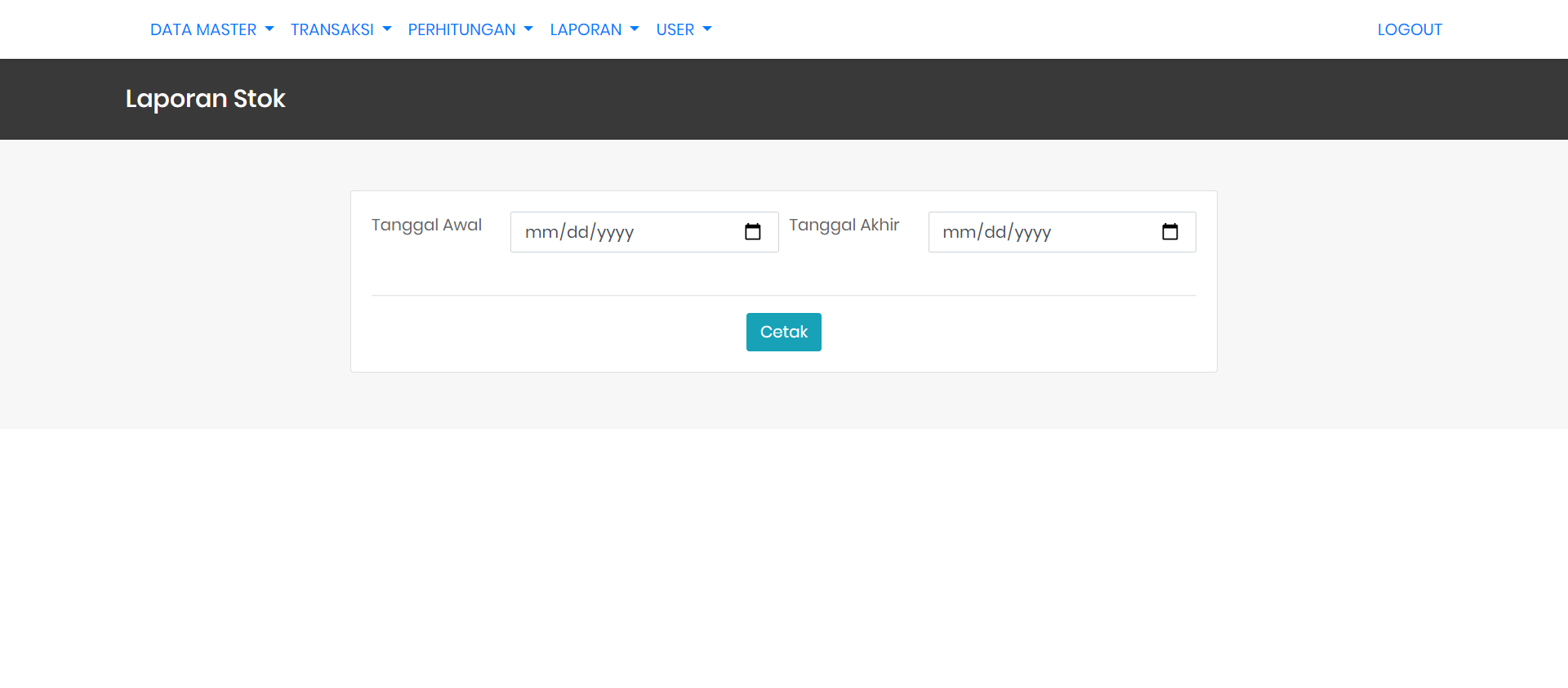Click the Laporan Stok page heading
This screenshot has width=1568, height=688.
(x=205, y=99)
